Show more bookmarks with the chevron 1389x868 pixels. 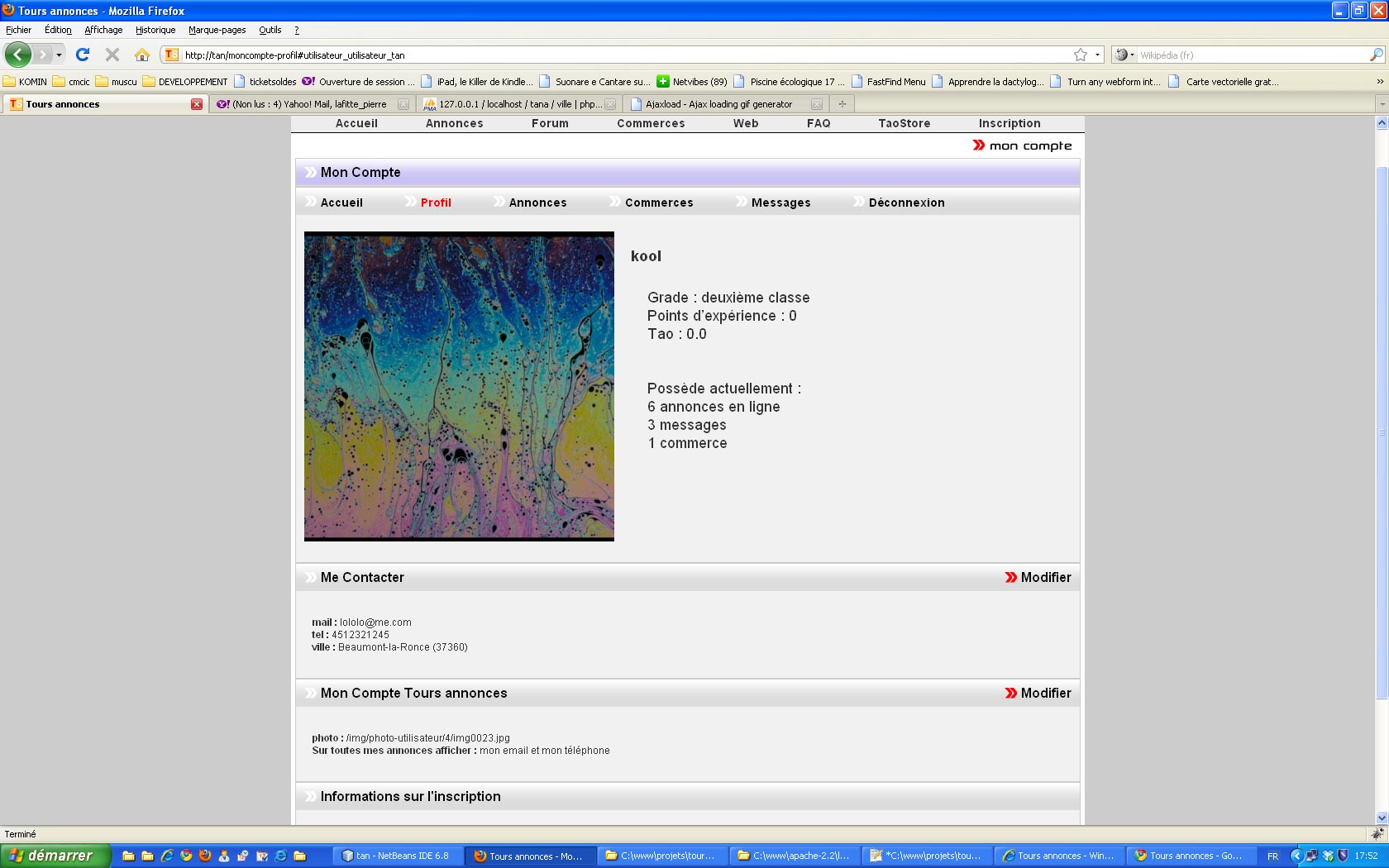tap(1379, 82)
